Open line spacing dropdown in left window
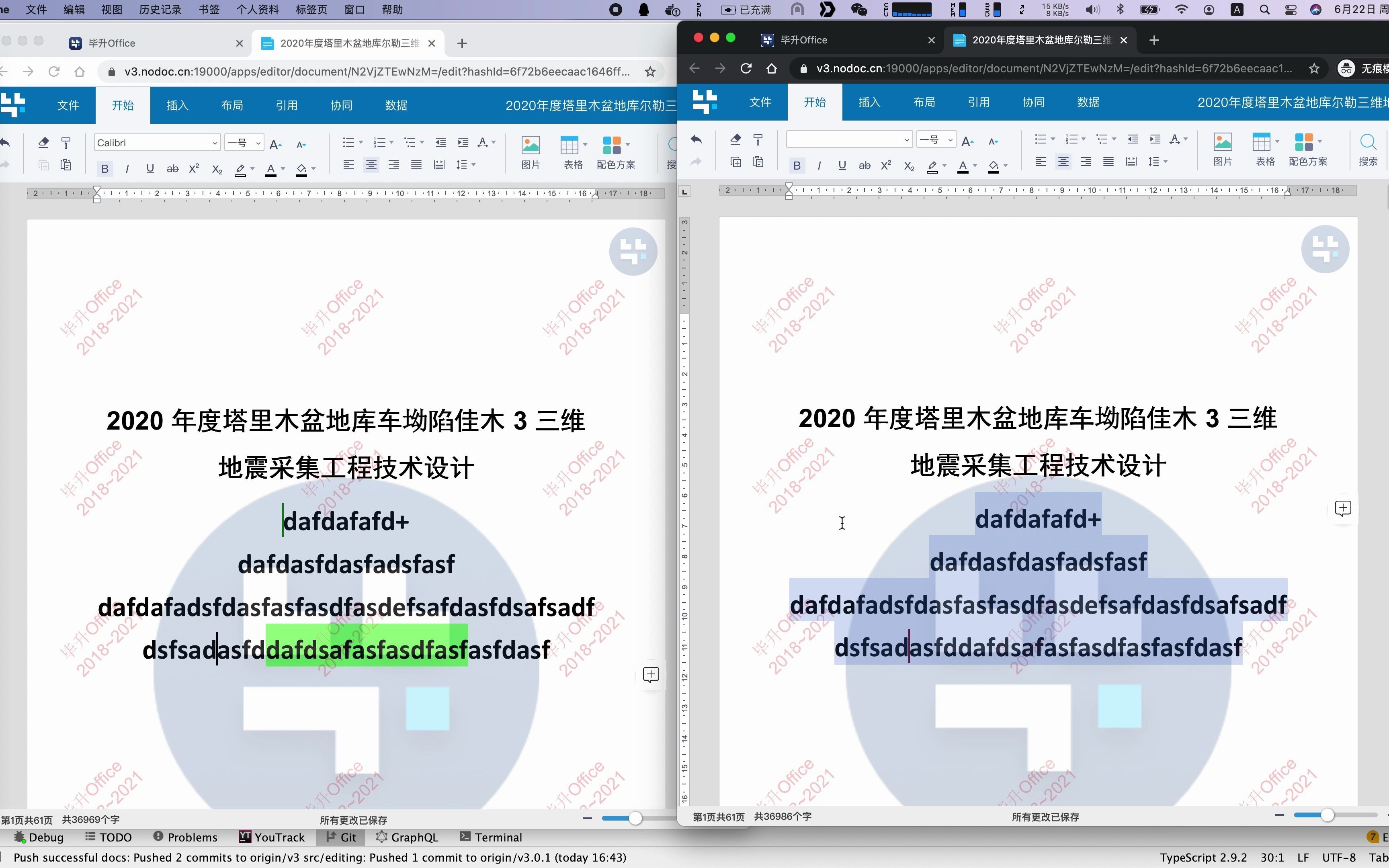Viewport: 1389px width, 868px height. pos(473,165)
